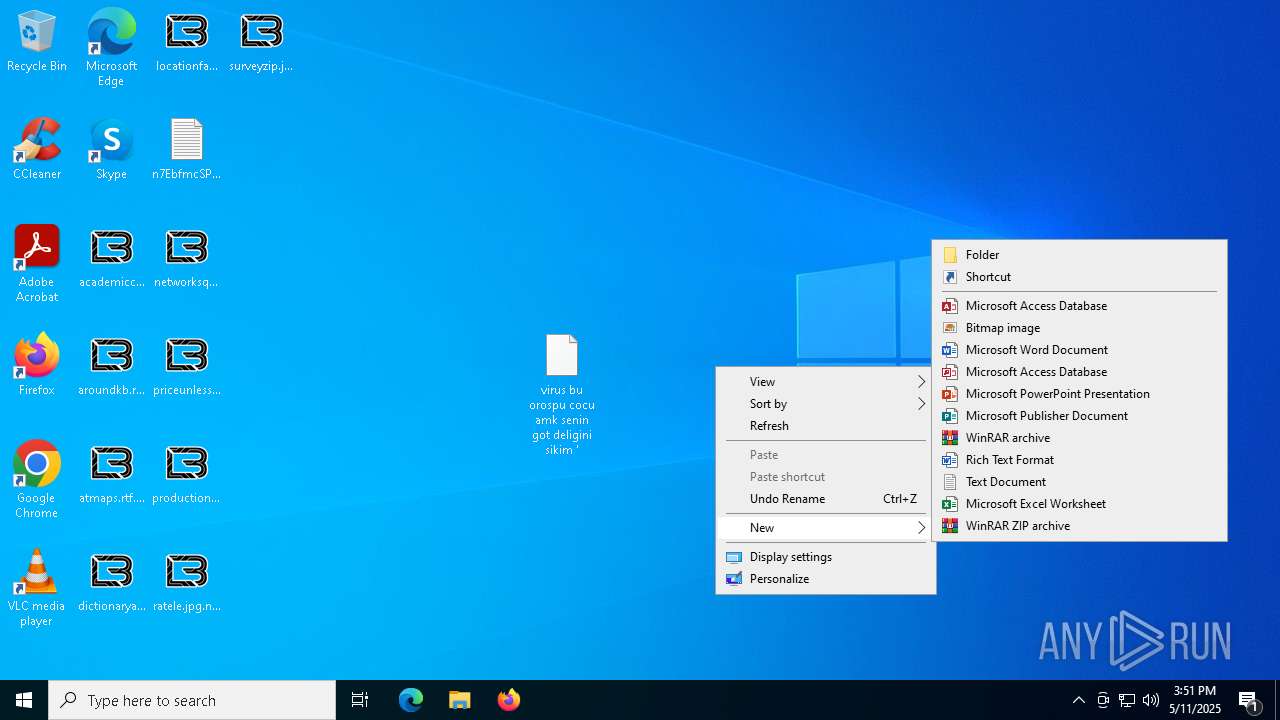Screen dimensions: 1280x720
Task: Select the production... desktop file icon
Action: click(186, 474)
